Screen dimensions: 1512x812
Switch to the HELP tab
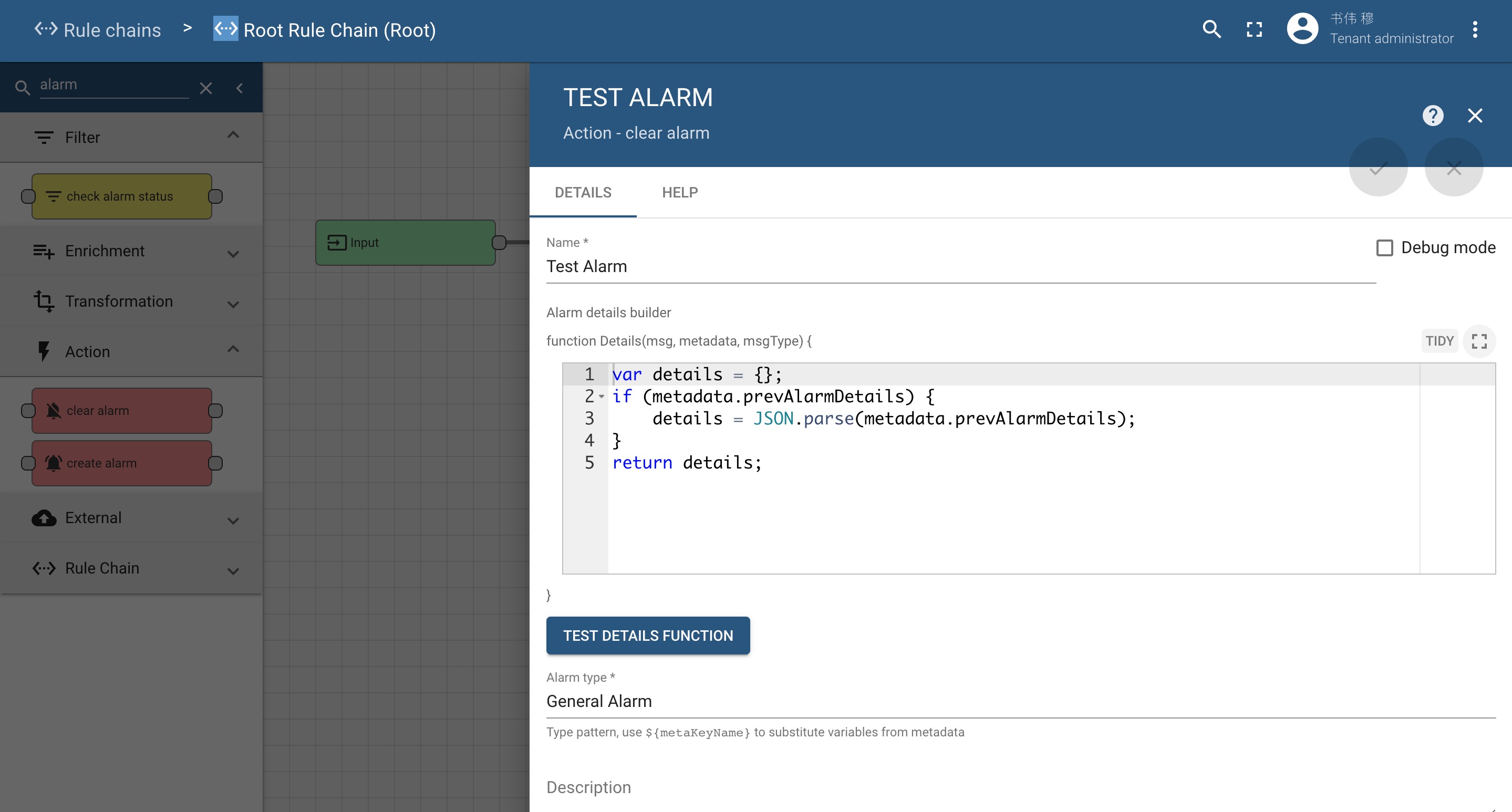point(680,192)
